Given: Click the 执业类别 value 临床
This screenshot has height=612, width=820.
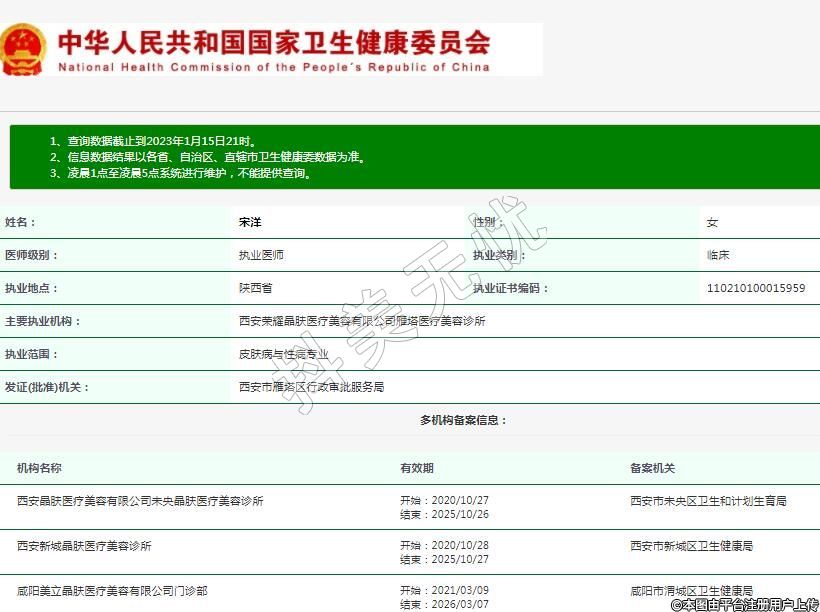Looking at the screenshot, I should [x=718, y=255].
